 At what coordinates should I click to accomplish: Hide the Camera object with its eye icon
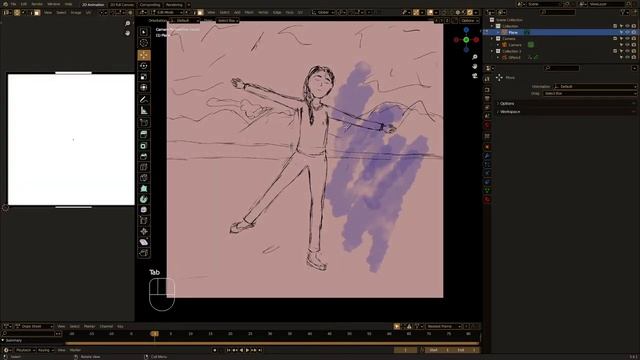627,45
